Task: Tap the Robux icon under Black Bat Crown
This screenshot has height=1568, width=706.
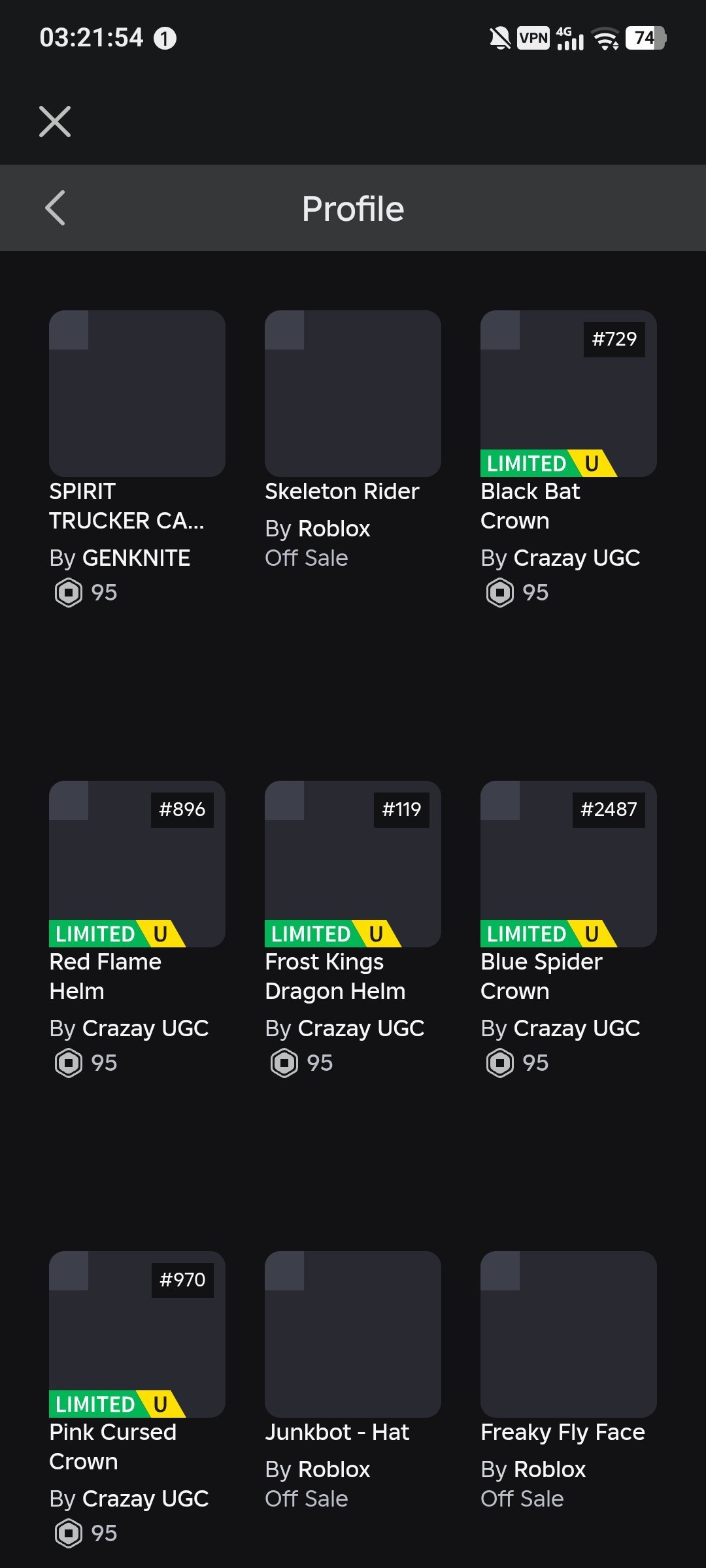Action: (x=500, y=593)
